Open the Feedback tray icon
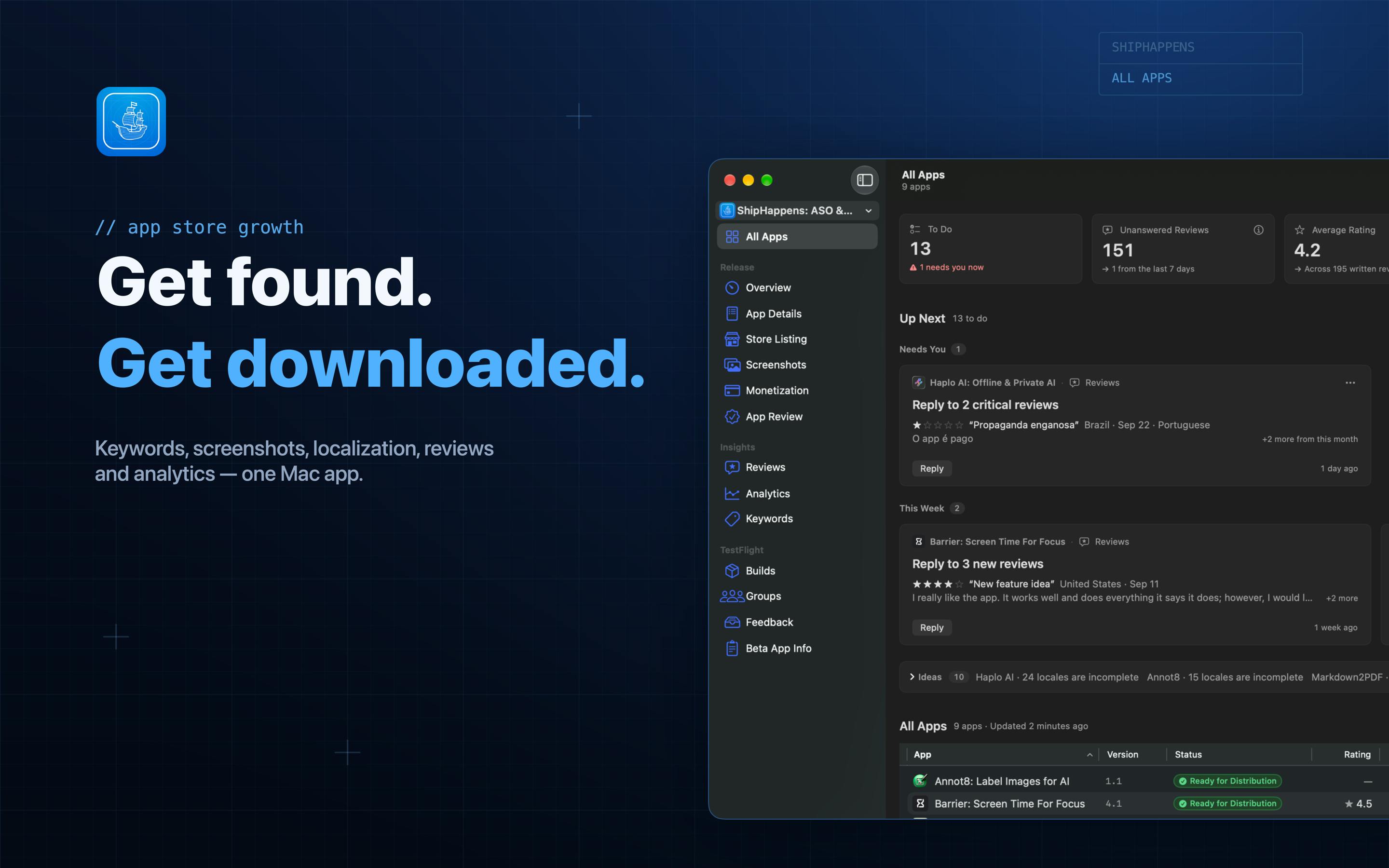Image resolution: width=1389 pixels, height=868 pixels. coord(732,622)
